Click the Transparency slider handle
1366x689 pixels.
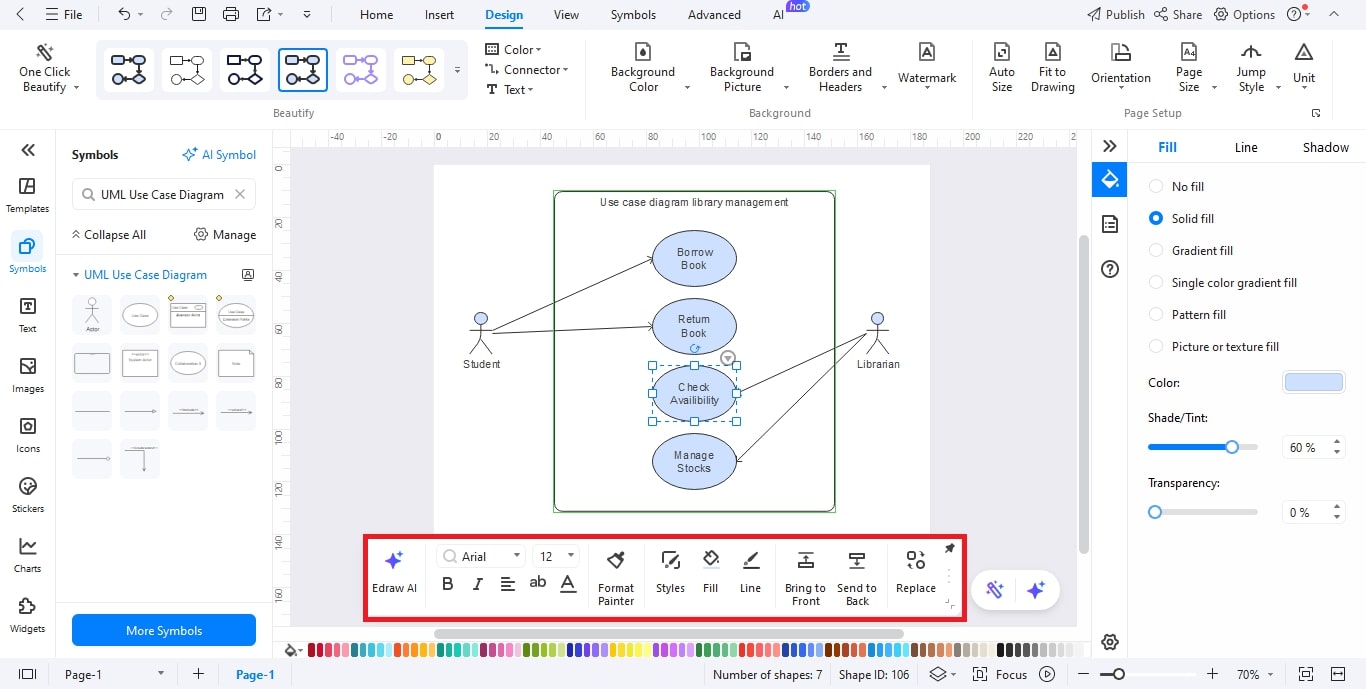[1155, 511]
